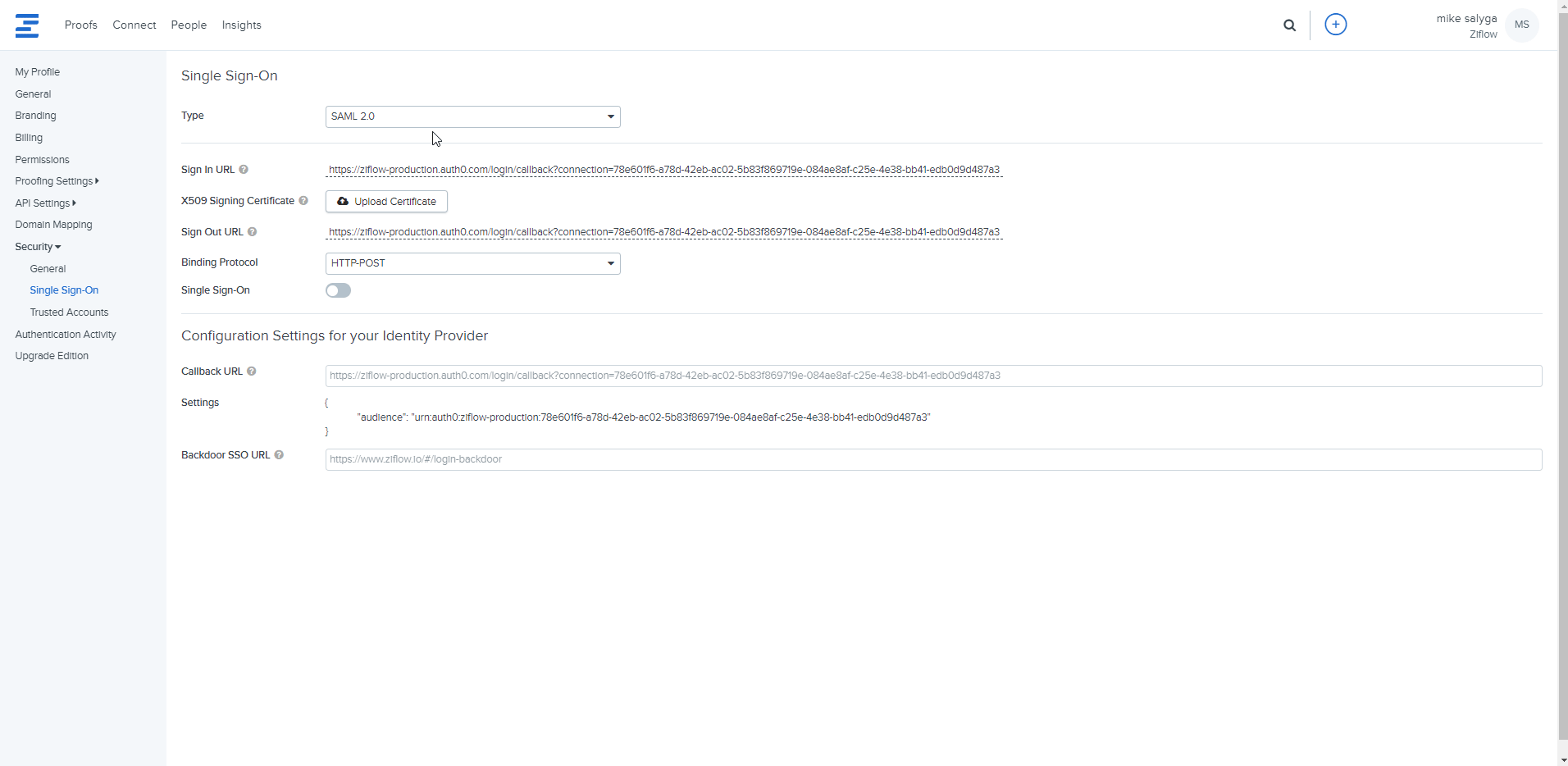Open the Proofs menu in top navigation

[80, 25]
